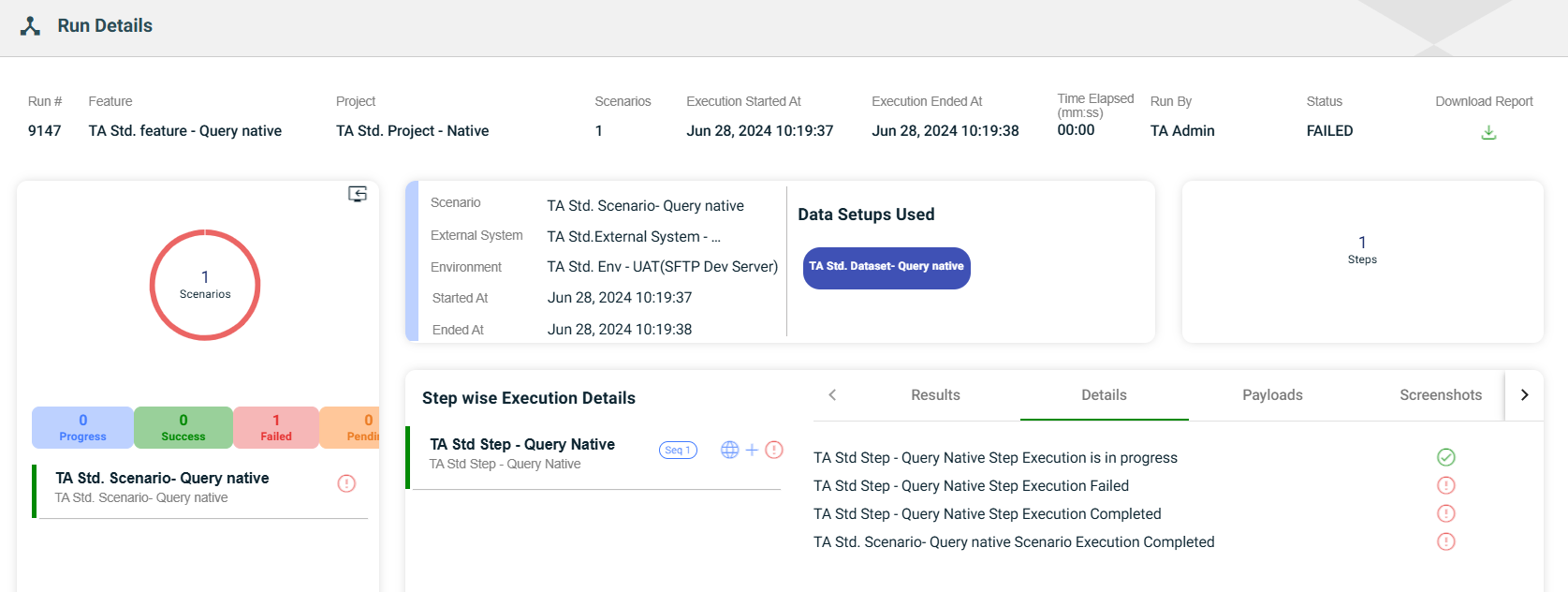The height and width of the screenshot is (592, 1568).
Task: Click error icon beside Scenario Execution Completed
Action: [1446, 541]
